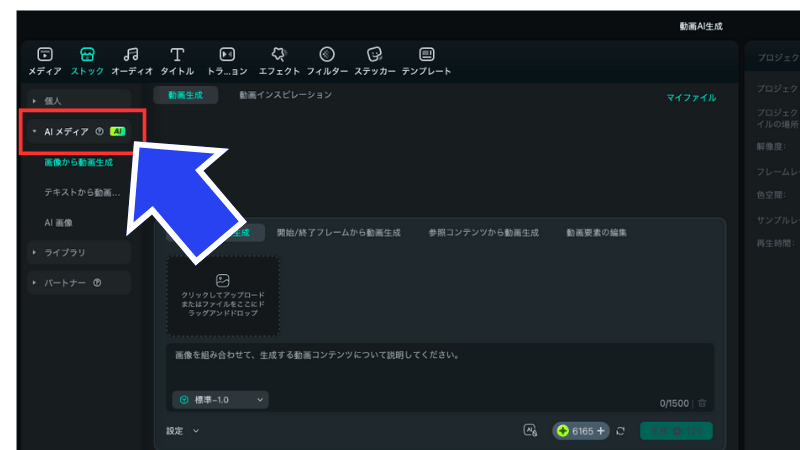Click the image upload drop area
The height and width of the screenshot is (450, 800).
(x=223, y=296)
